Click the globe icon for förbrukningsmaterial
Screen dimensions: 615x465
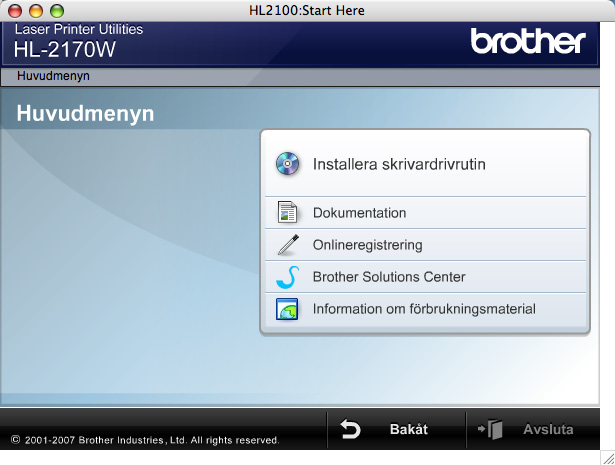(287, 309)
